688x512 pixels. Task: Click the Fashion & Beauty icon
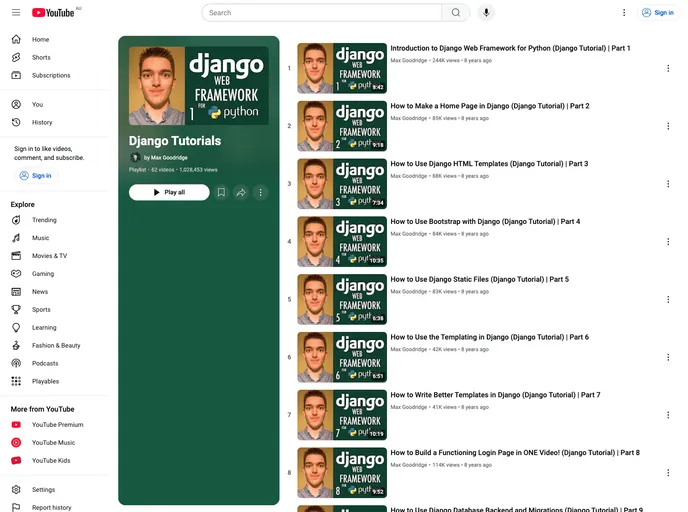(16, 346)
